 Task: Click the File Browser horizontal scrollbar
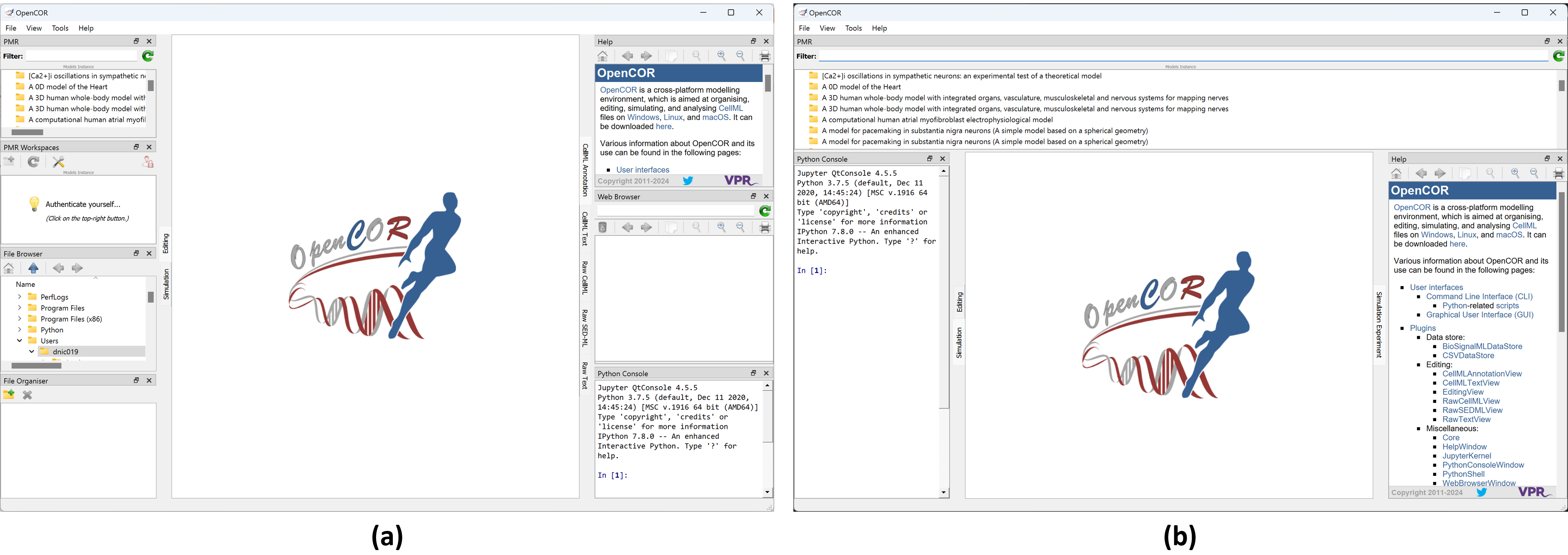pyautogui.click(x=36, y=366)
